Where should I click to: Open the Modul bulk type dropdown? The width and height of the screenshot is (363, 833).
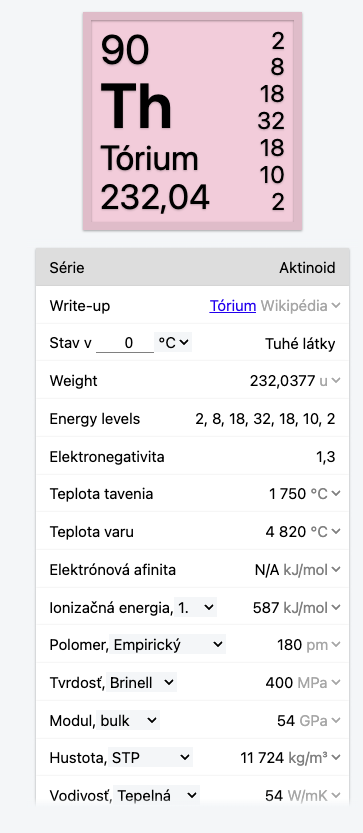[128, 720]
